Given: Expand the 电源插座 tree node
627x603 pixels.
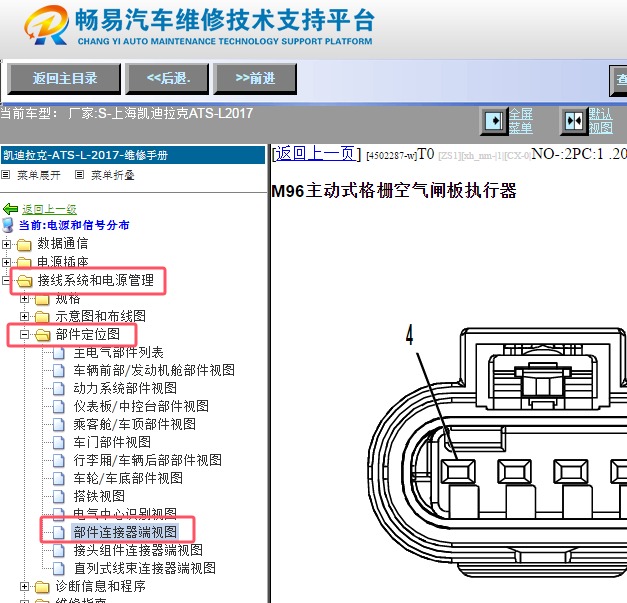Looking at the screenshot, I should (6, 262).
